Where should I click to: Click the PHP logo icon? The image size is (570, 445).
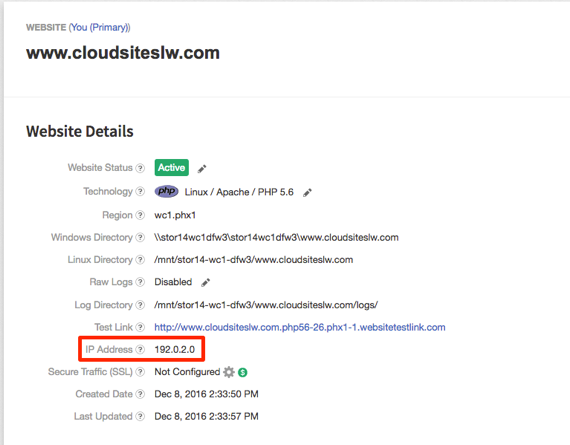(166, 191)
